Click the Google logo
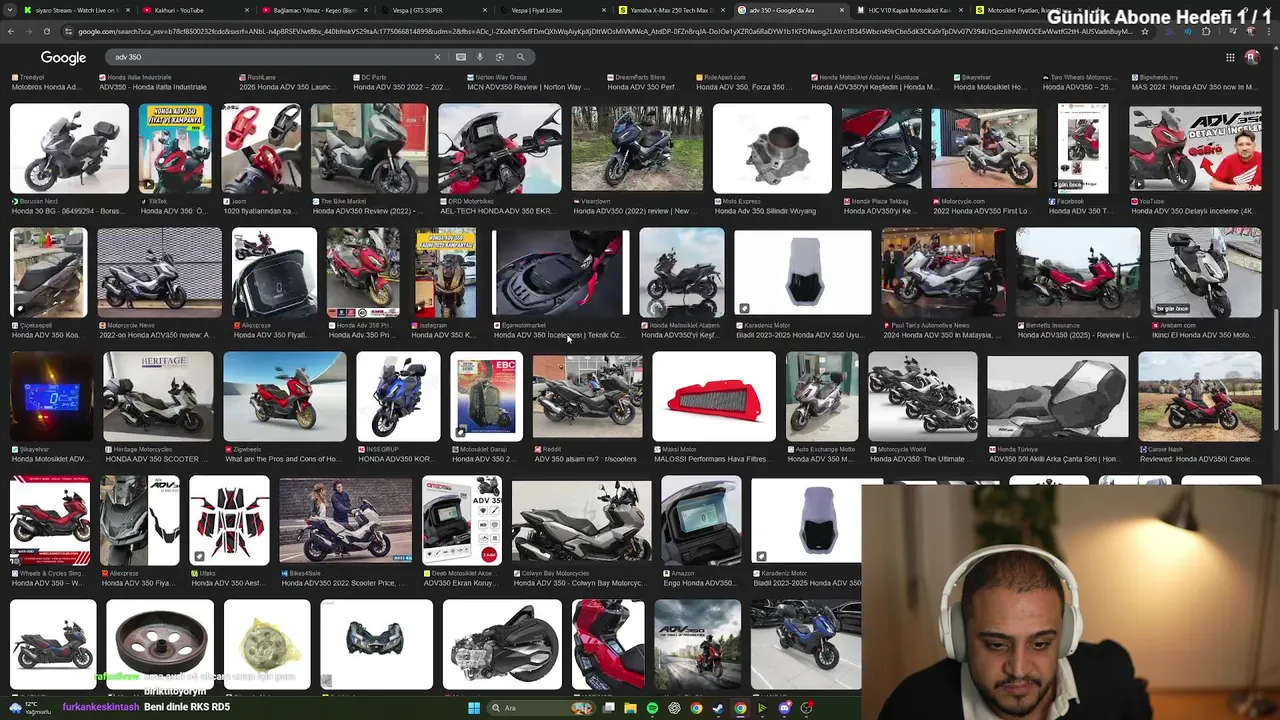Viewport: 1280px width, 720px height. [63, 57]
